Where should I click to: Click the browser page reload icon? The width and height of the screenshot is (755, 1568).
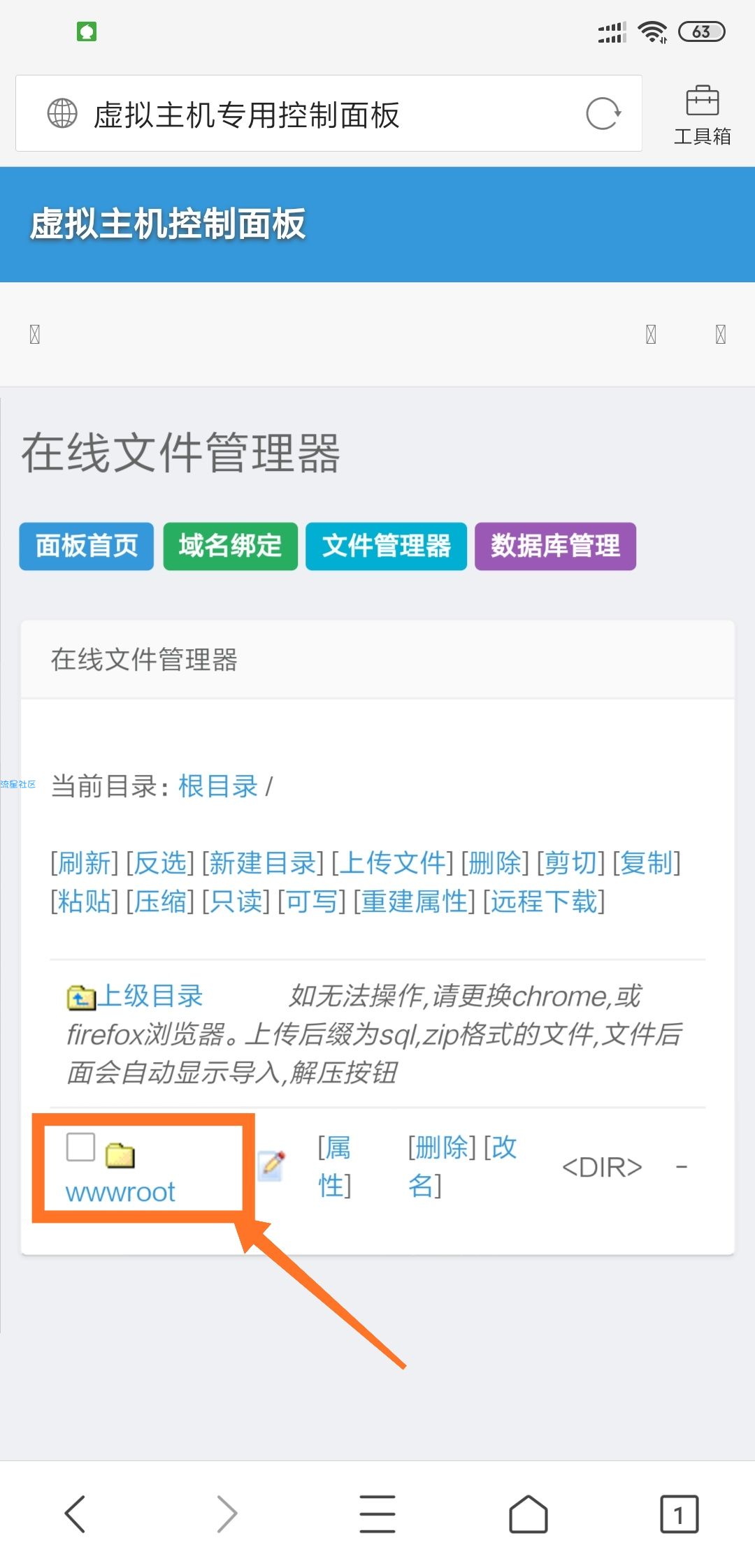coord(603,114)
